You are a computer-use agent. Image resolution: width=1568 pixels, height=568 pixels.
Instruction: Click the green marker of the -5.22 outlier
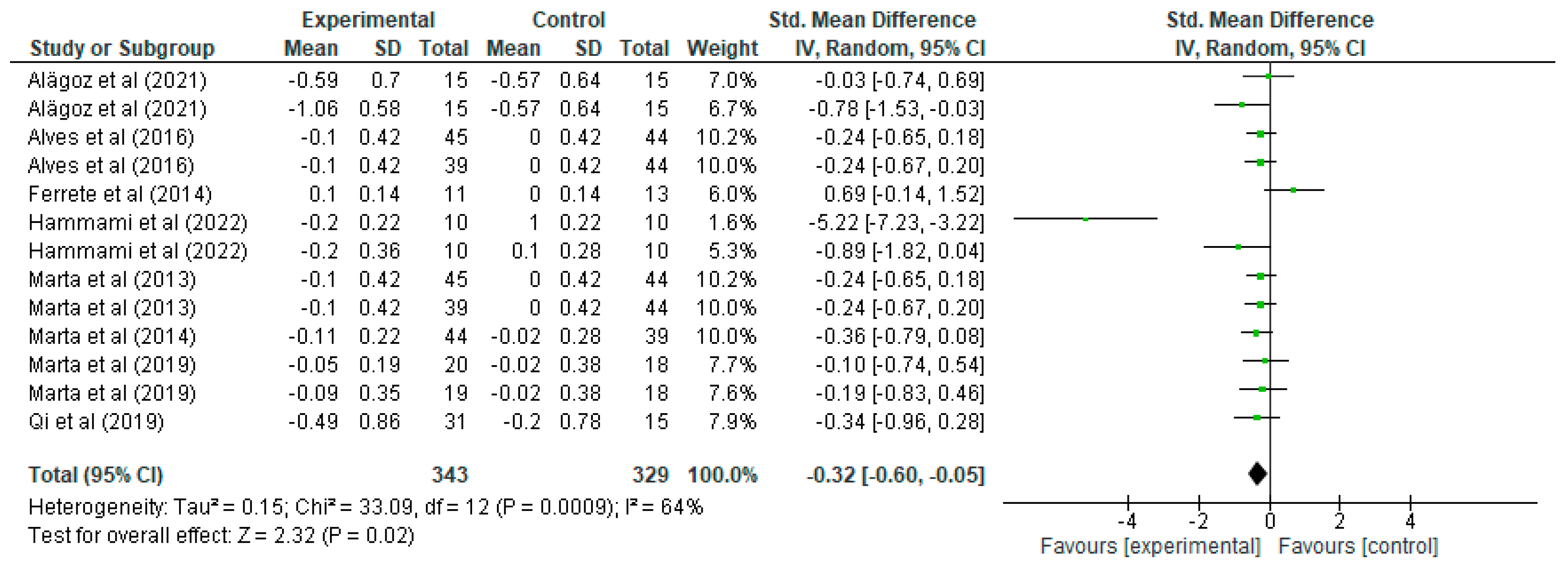point(1085,219)
